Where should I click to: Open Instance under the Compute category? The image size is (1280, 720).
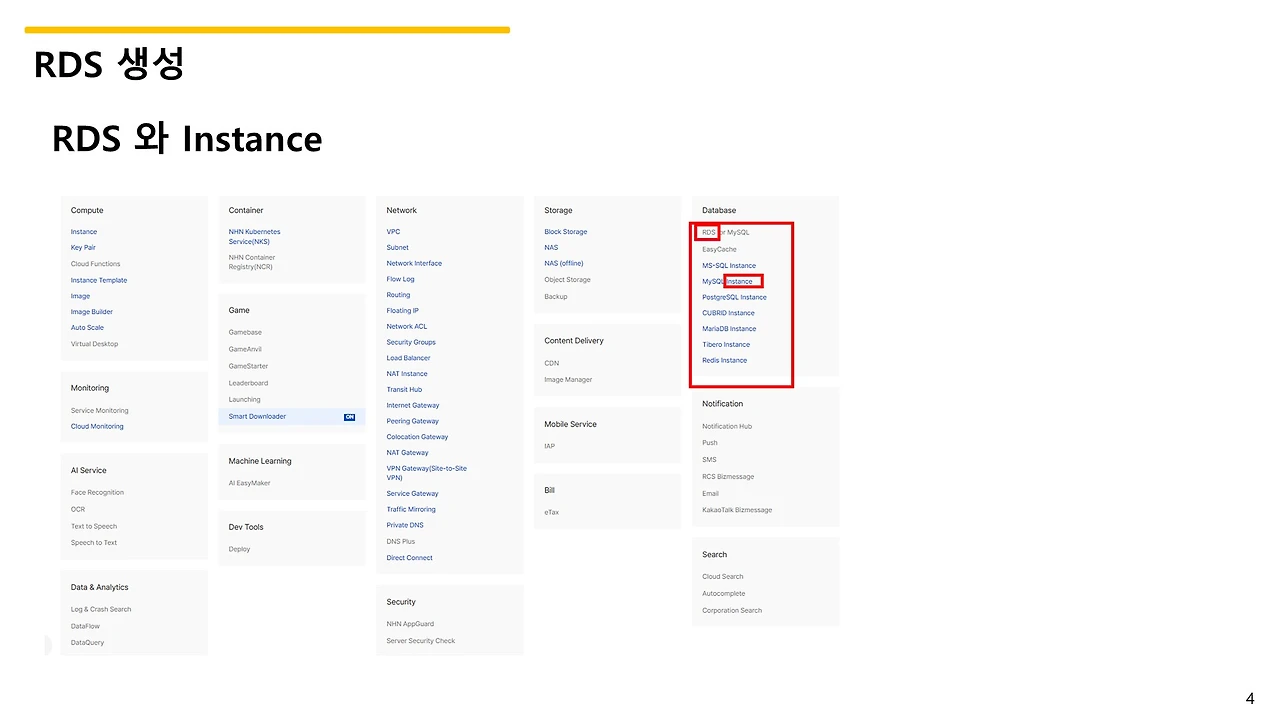tap(84, 232)
